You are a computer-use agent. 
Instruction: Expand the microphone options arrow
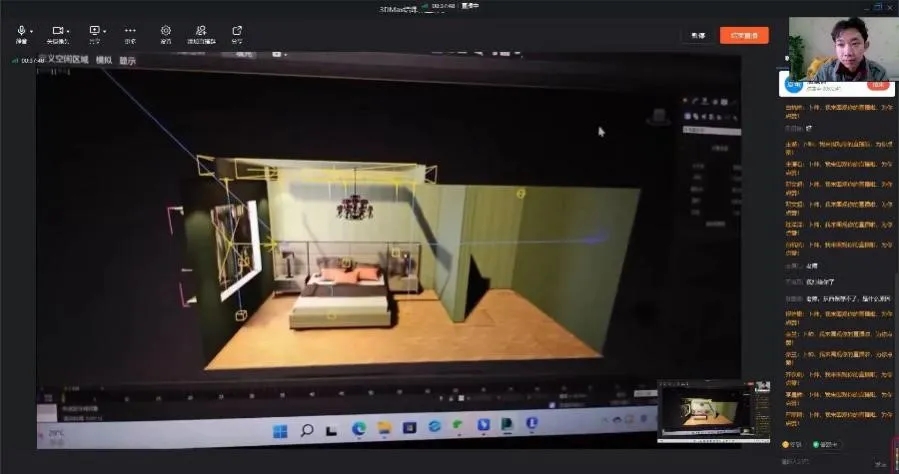(32, 31)
